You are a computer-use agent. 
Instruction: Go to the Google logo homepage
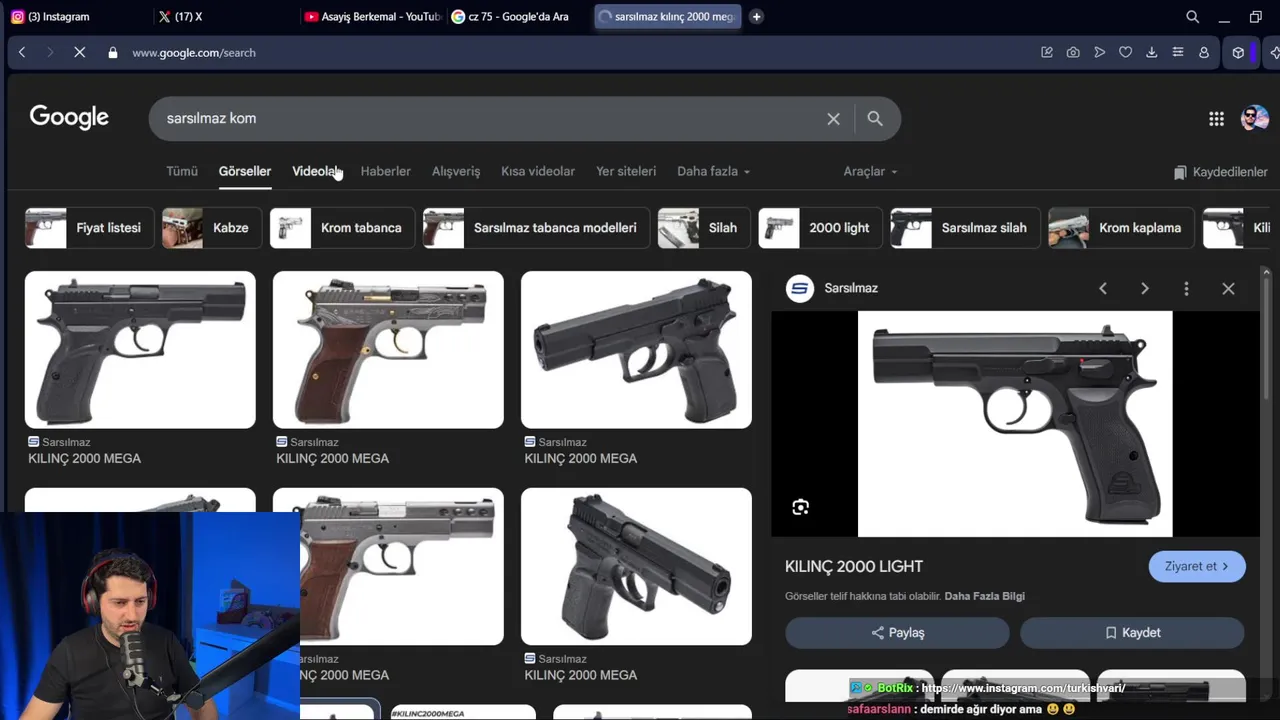[69, 118]
